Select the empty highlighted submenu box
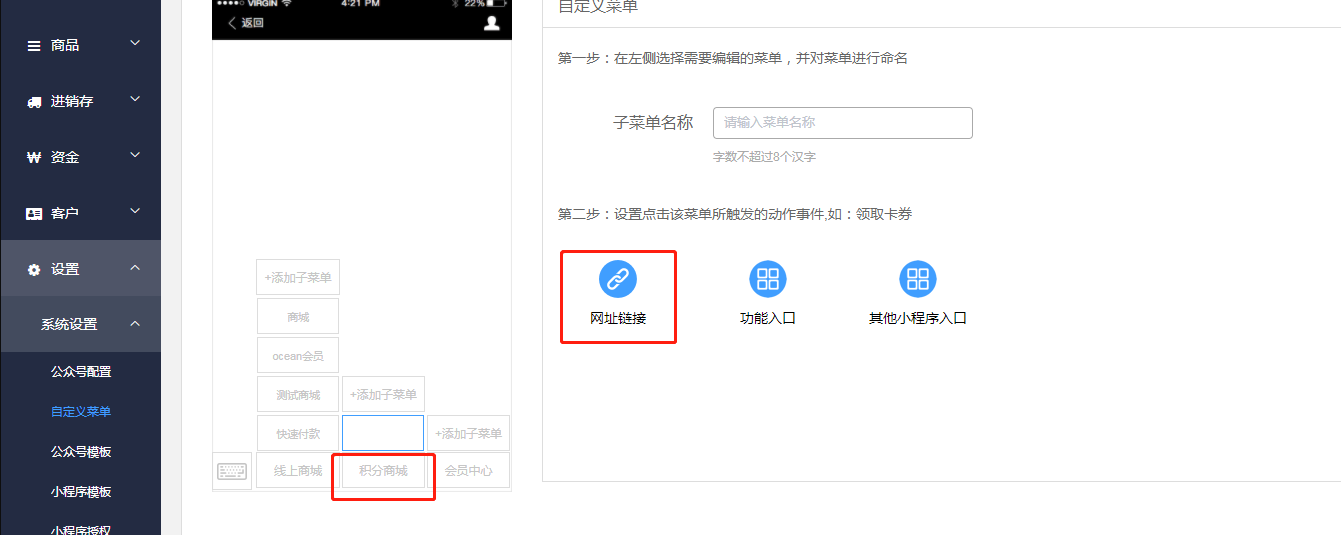Screen dimensions: 1341x535 tap(383, 433)
